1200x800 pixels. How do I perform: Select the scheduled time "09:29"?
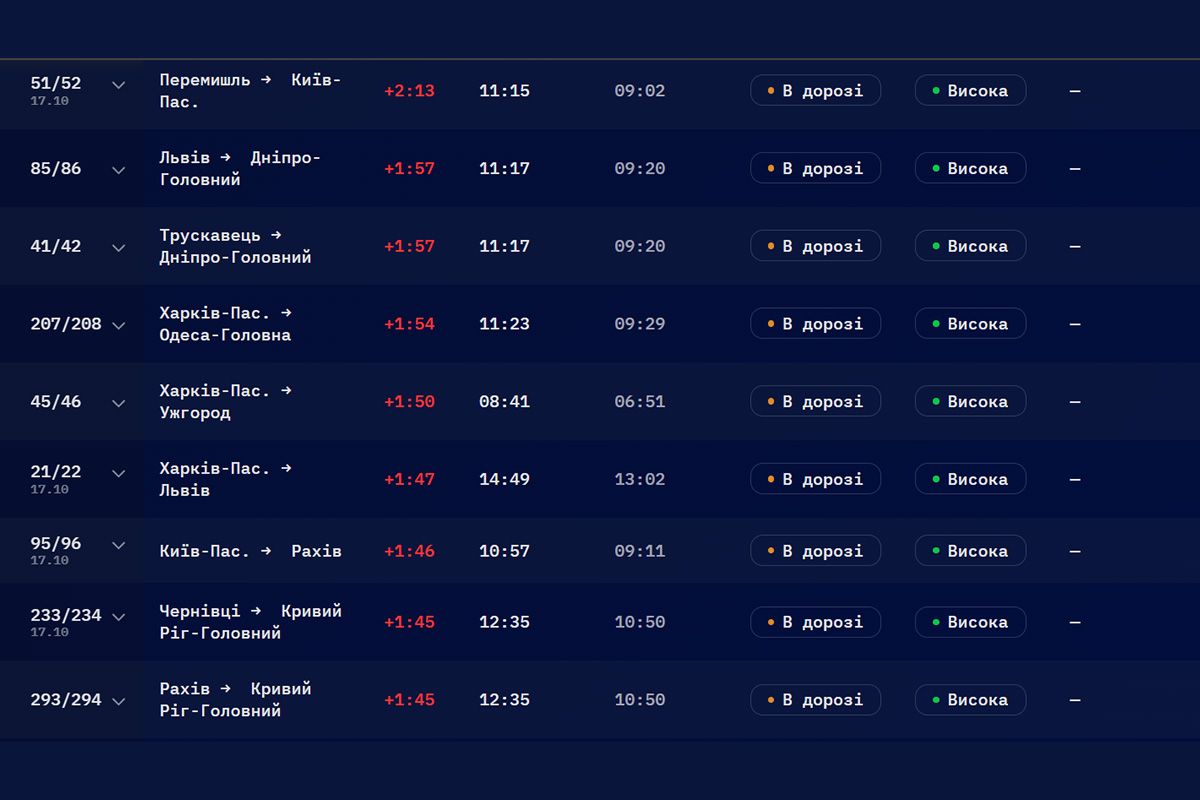[x=639, y=324]
